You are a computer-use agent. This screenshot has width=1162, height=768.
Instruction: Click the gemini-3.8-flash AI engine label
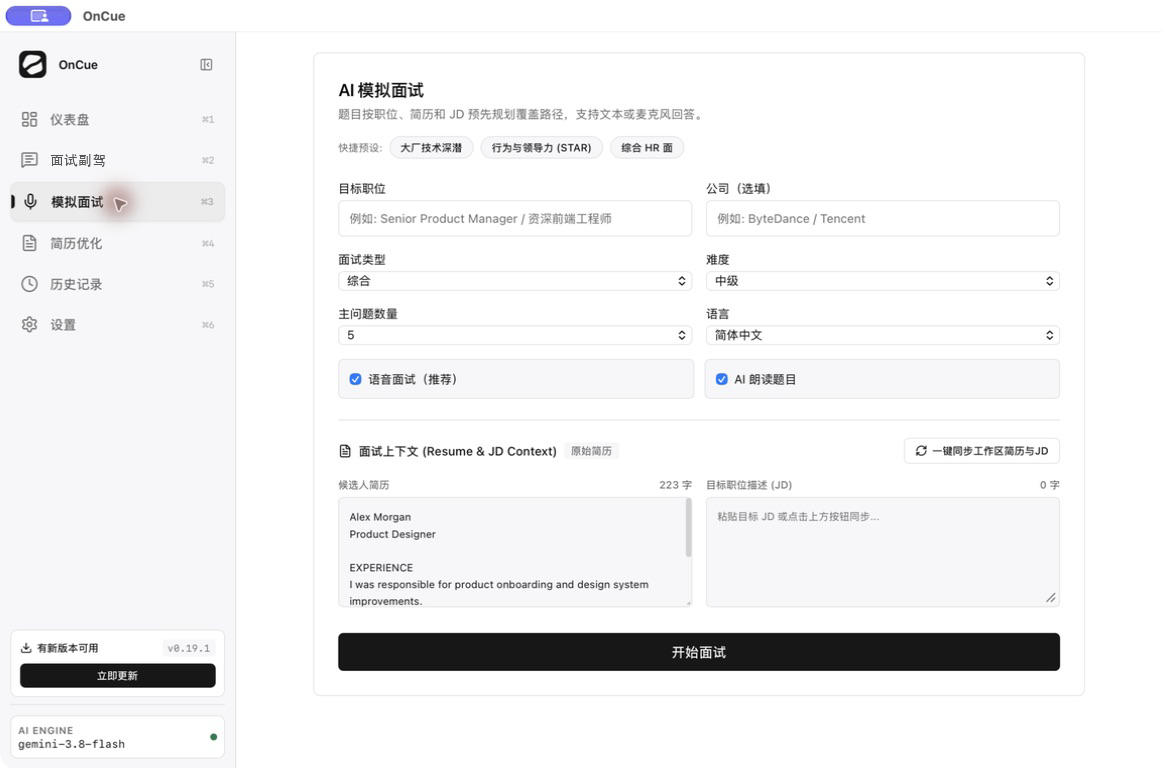click(x=72, y=744)
